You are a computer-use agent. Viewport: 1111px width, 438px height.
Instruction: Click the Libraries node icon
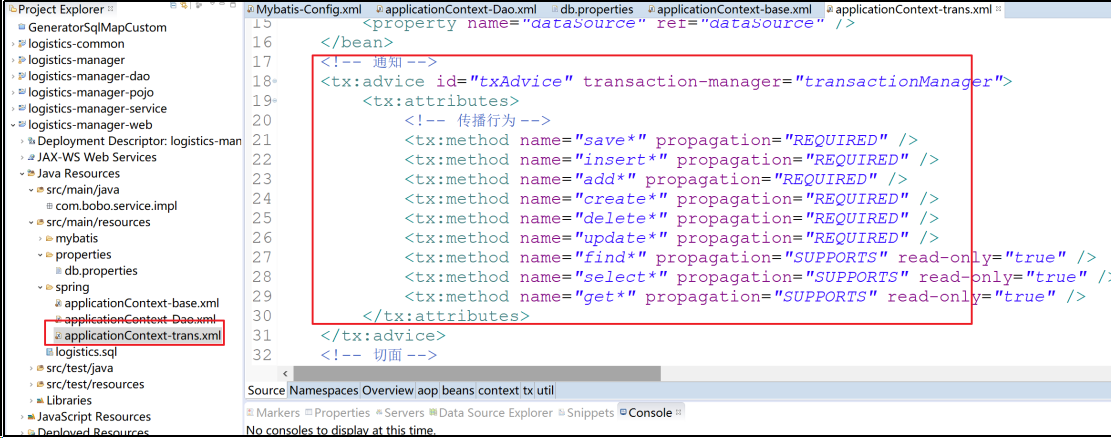pyautogui.click(x=40, y=401)
